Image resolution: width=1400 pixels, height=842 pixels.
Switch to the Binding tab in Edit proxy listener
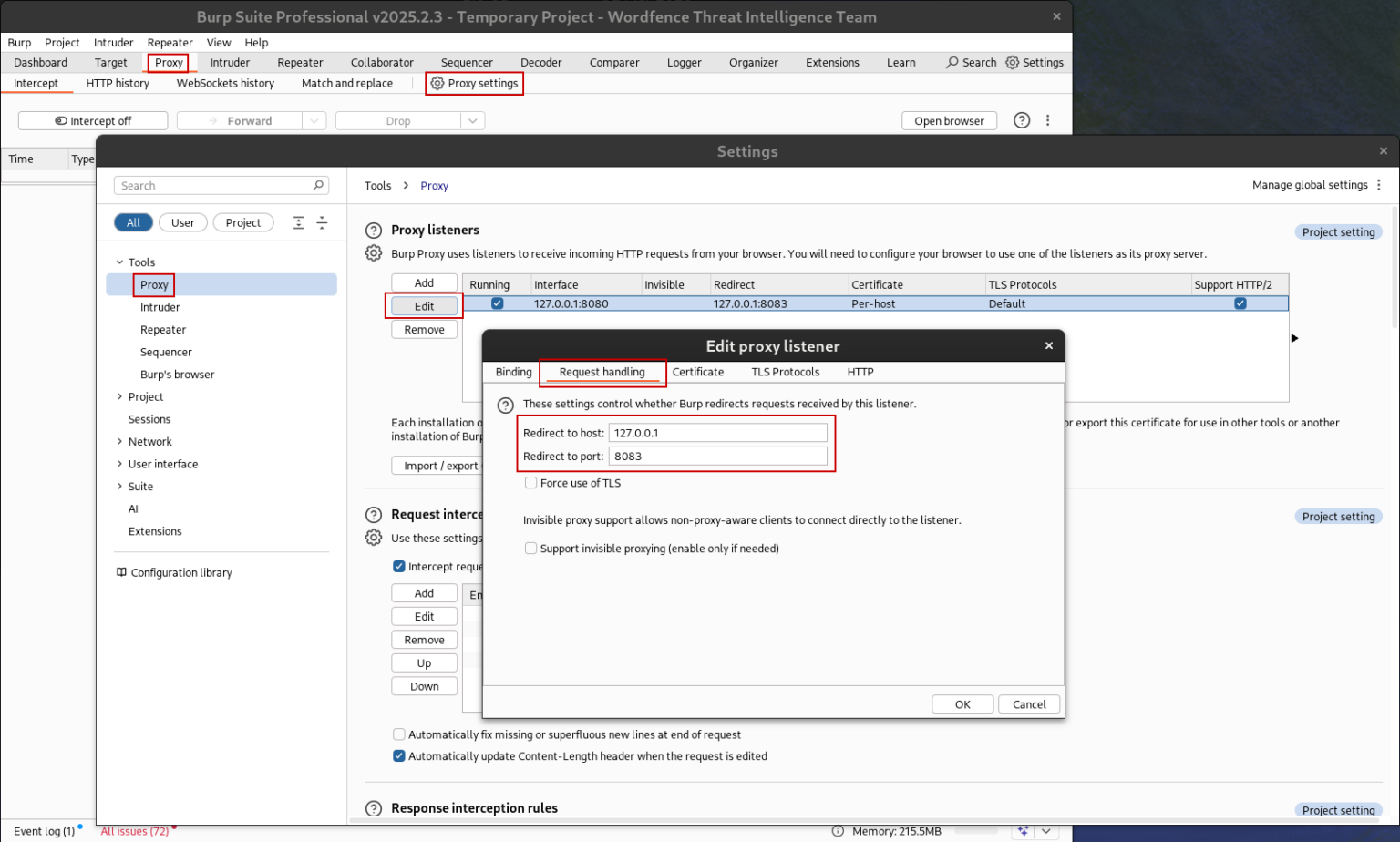point(512,372)
